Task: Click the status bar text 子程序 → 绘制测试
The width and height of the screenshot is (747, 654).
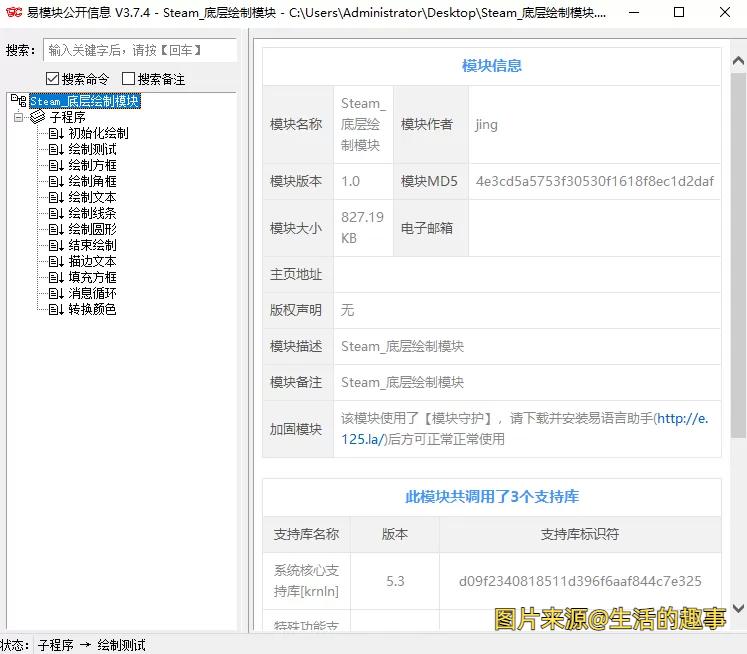Action: point(91,645)
